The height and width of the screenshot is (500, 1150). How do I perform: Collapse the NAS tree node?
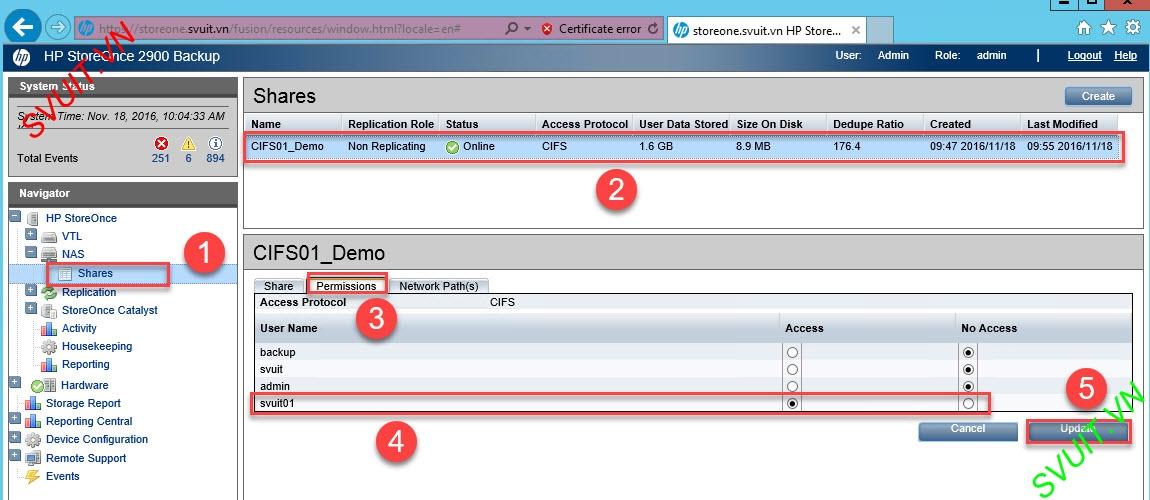coord(31,252)
